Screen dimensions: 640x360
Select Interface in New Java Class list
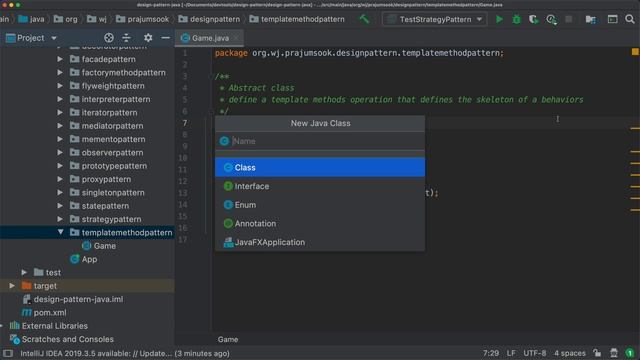[320, 186]
